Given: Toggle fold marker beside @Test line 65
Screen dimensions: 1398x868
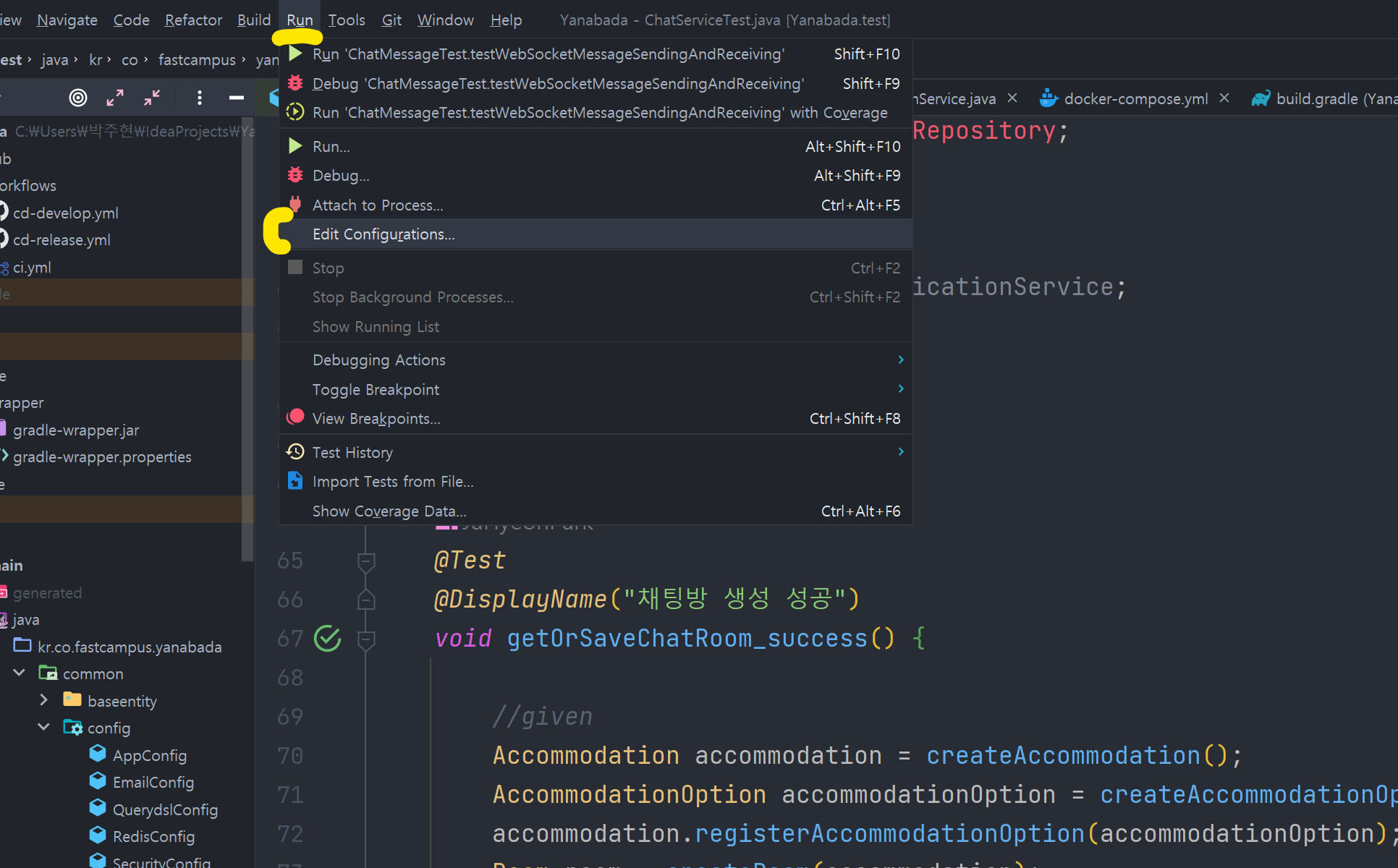Looking at the screenshot, I should pyautogui.click(x=366, y=561).
